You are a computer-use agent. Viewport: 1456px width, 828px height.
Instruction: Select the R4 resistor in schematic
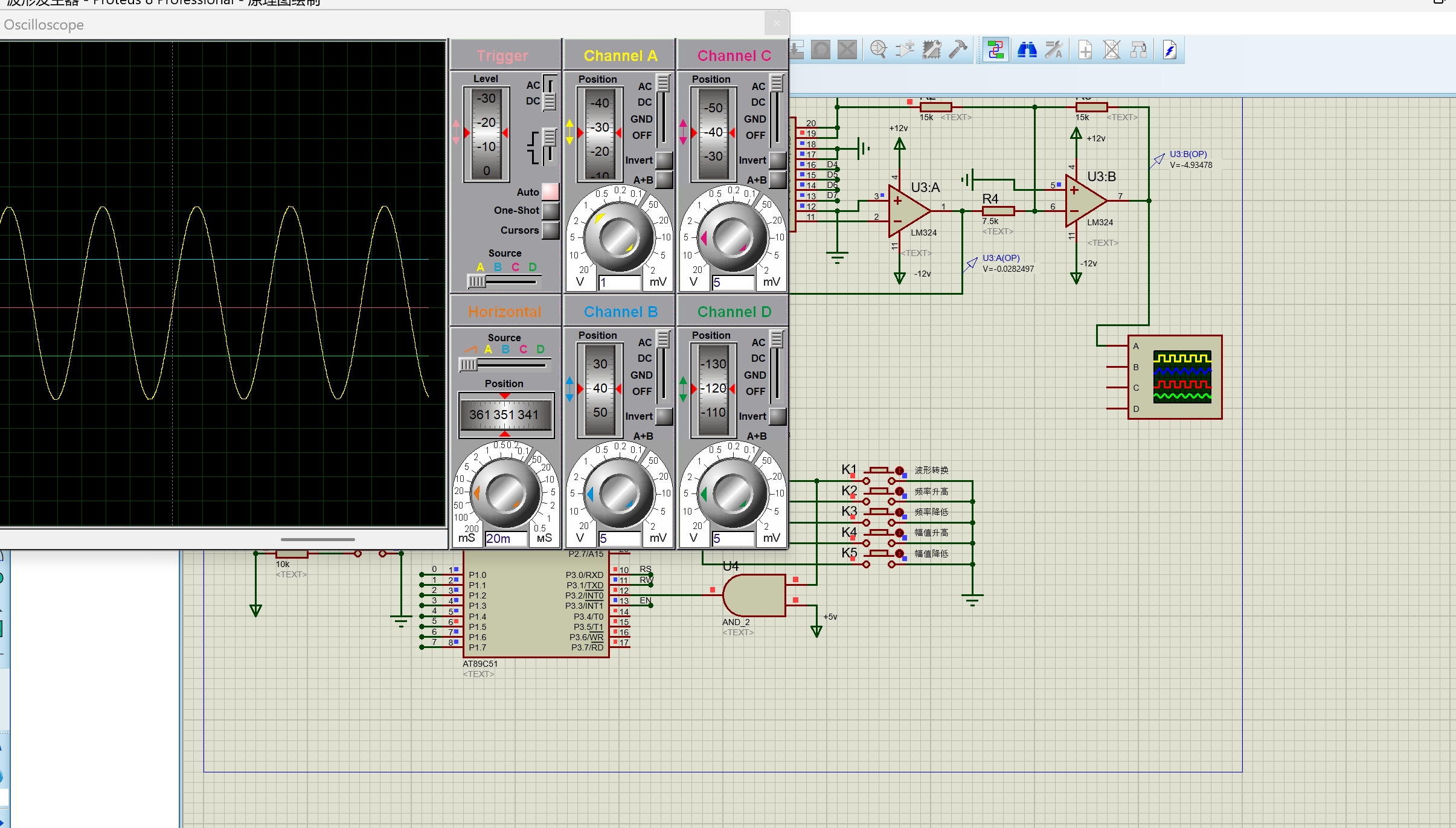tap(998, 211)
